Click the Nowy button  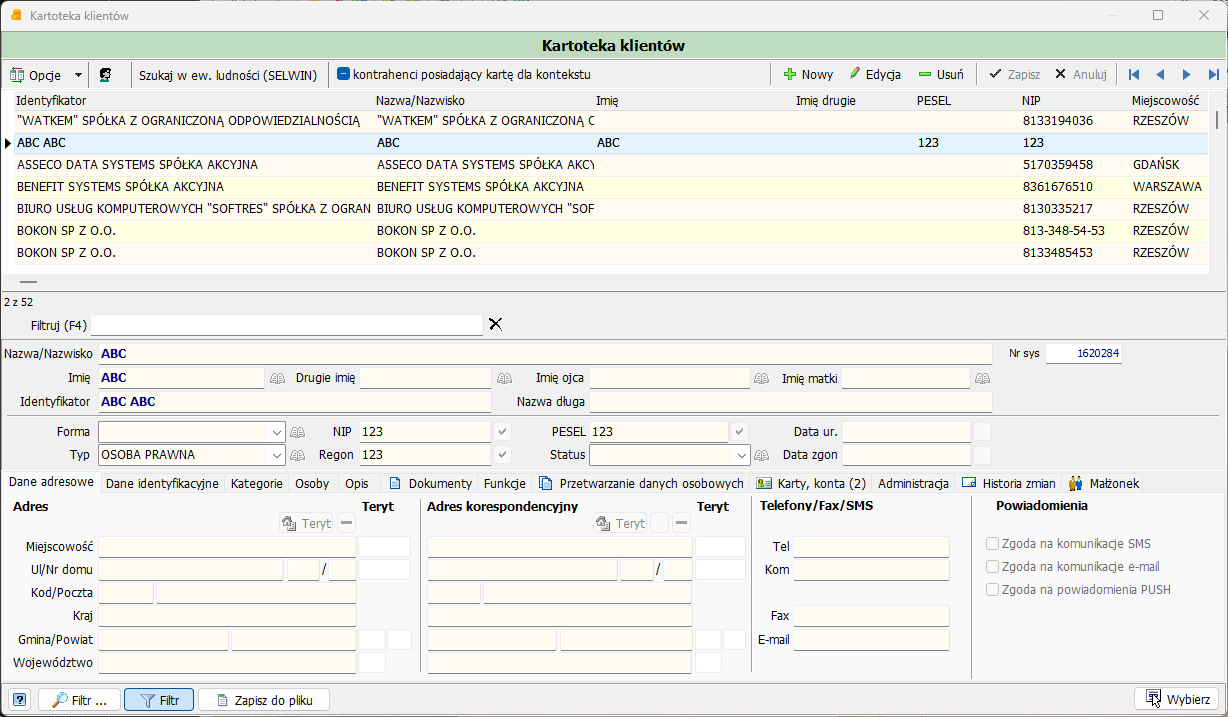click(808, 75)
